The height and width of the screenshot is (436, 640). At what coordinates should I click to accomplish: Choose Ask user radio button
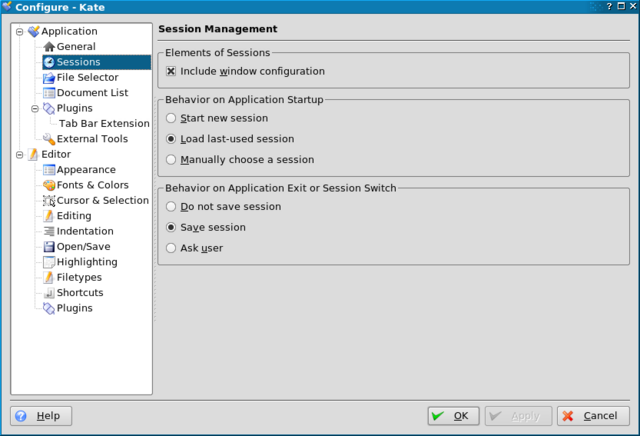[x=171, y=248]
